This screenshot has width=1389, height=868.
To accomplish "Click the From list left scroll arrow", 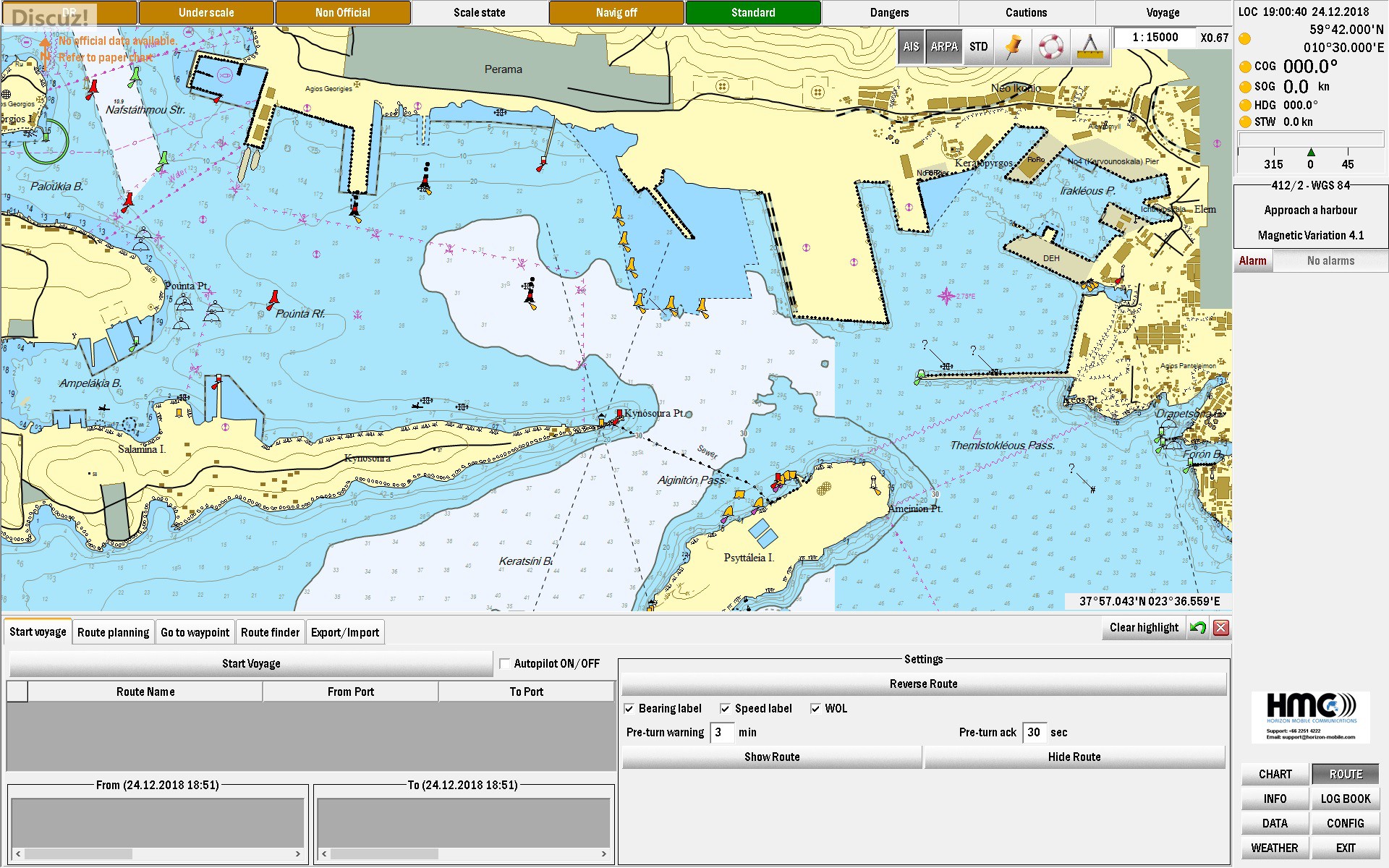I will [x=18, y=854].
